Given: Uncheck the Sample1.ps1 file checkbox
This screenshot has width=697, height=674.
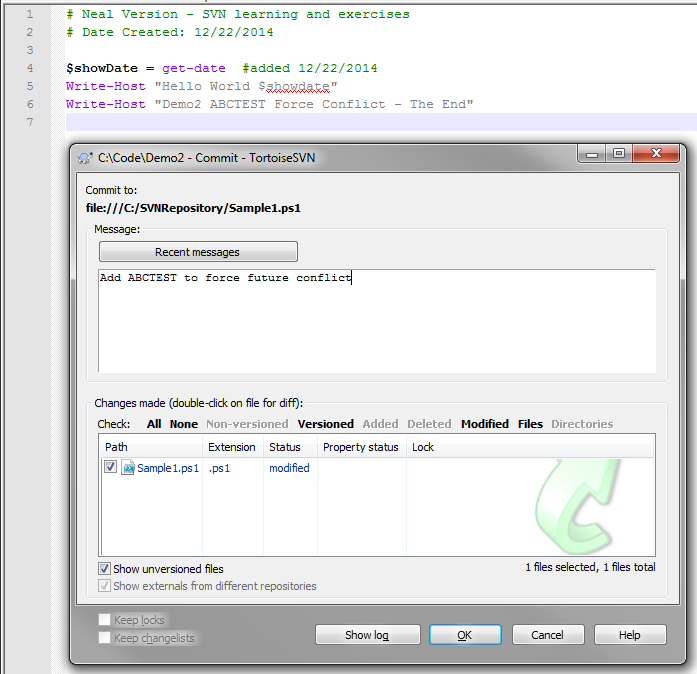Looking at the screenshot, I should pyautogui.click(x=110, y=467).
